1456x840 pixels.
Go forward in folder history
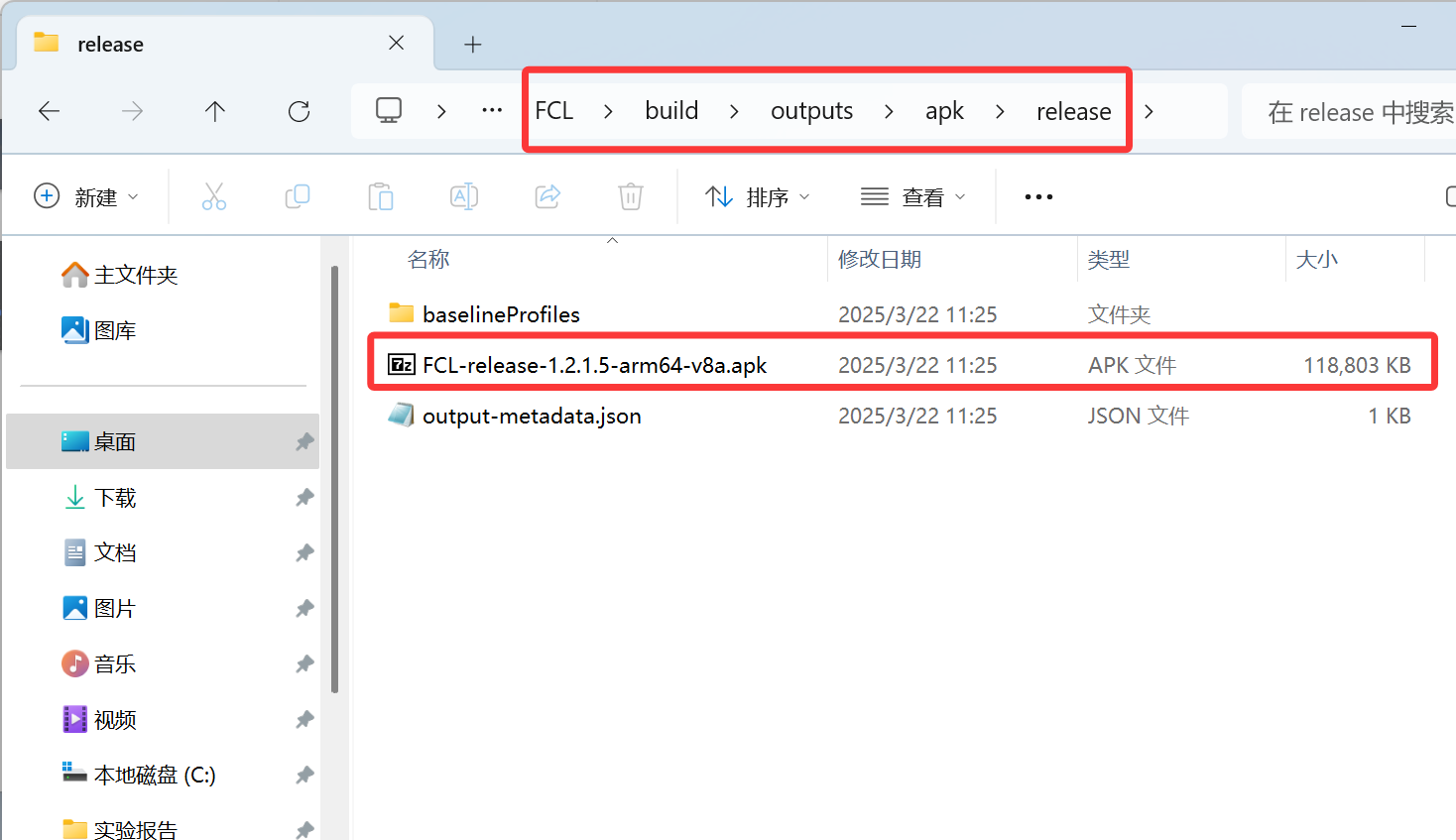click(132, 111)
